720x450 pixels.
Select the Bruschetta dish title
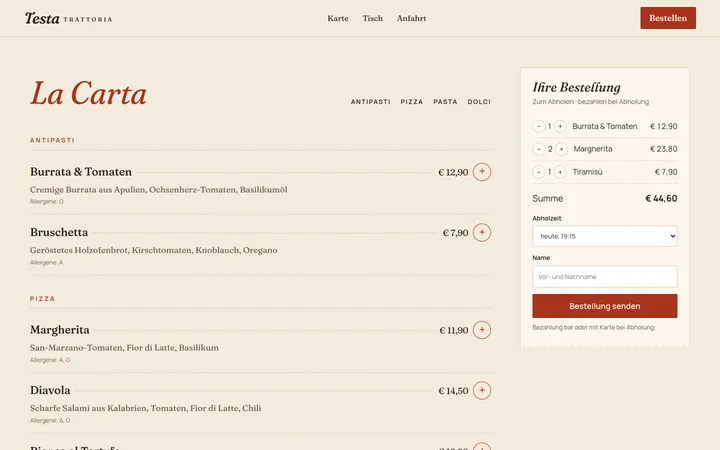(59, 232)
